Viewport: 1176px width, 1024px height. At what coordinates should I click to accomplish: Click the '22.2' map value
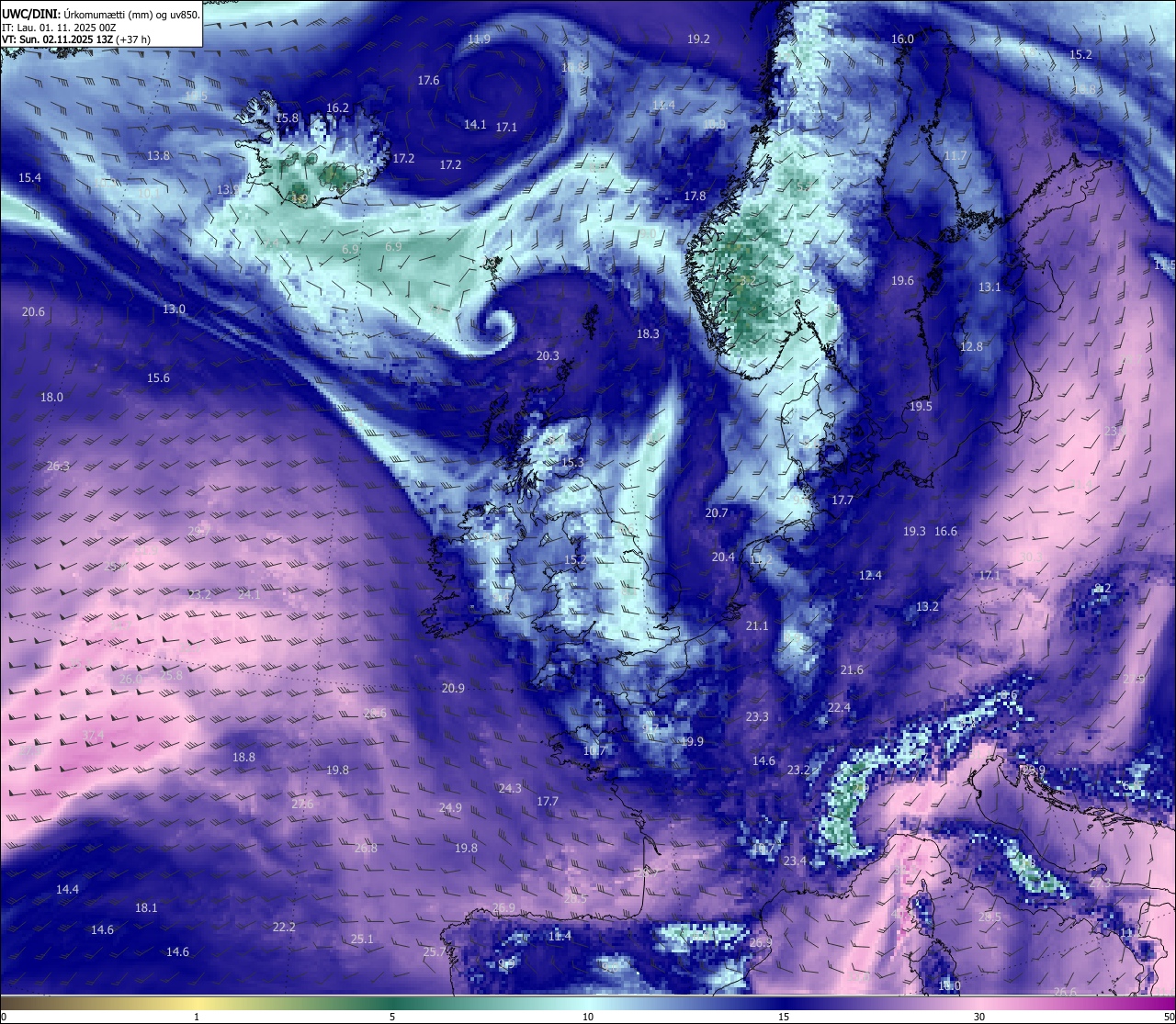(284, 927)
